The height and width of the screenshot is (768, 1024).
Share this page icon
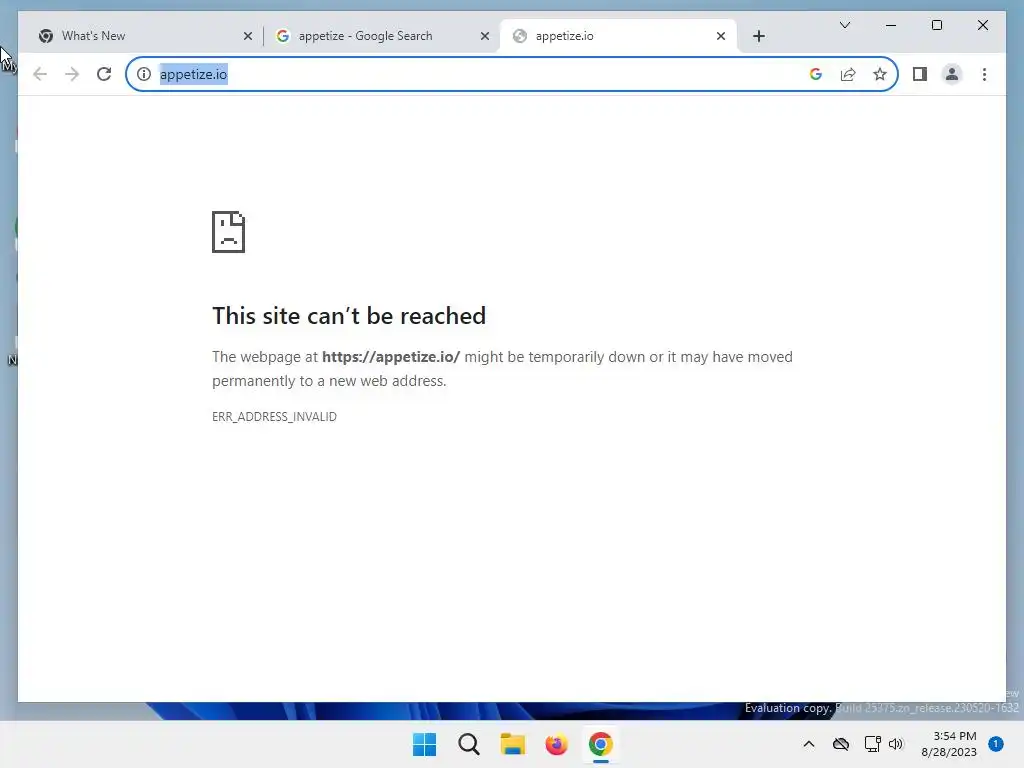pos(848,74)
